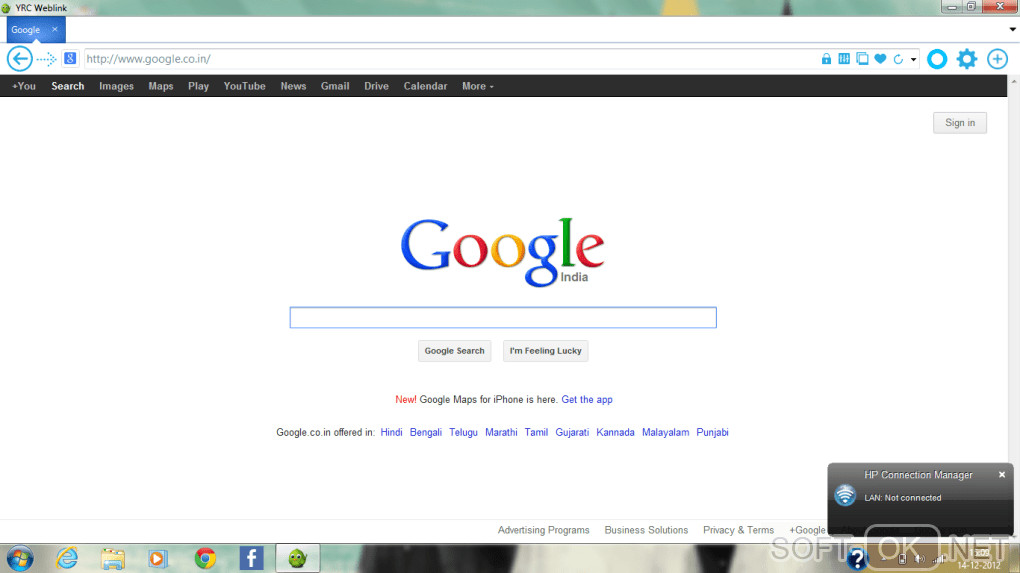This screenshot has width=1020, height=573.
Task: Click the Google Search button
Action: (x=455, y=351)
